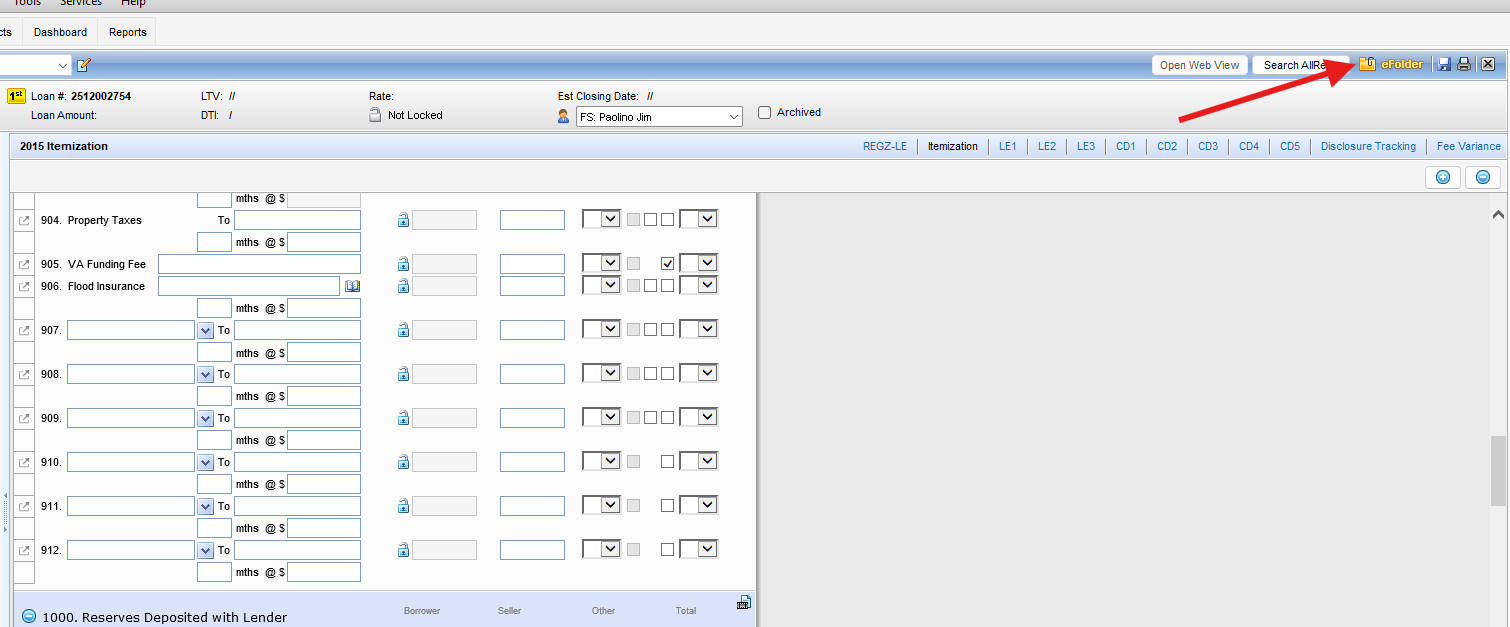Click the lock icon on line 904
The height and width of the screenshot is (627, 1510).
click(x=403, y=220)
